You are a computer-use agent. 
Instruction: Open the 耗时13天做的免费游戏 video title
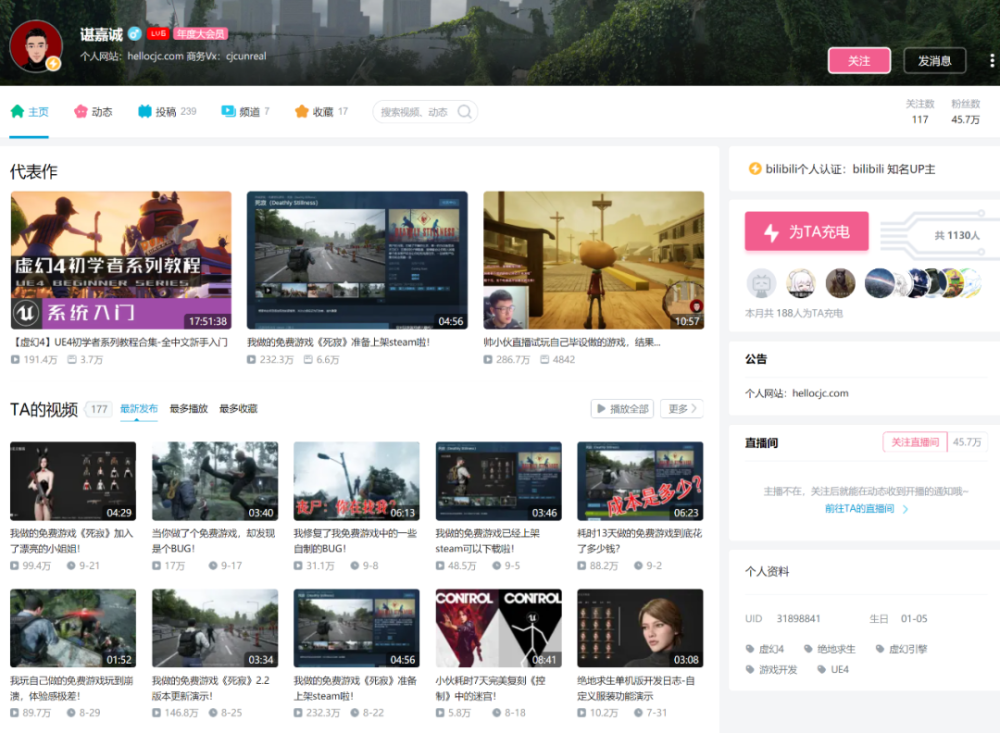(x=640, y=540)
